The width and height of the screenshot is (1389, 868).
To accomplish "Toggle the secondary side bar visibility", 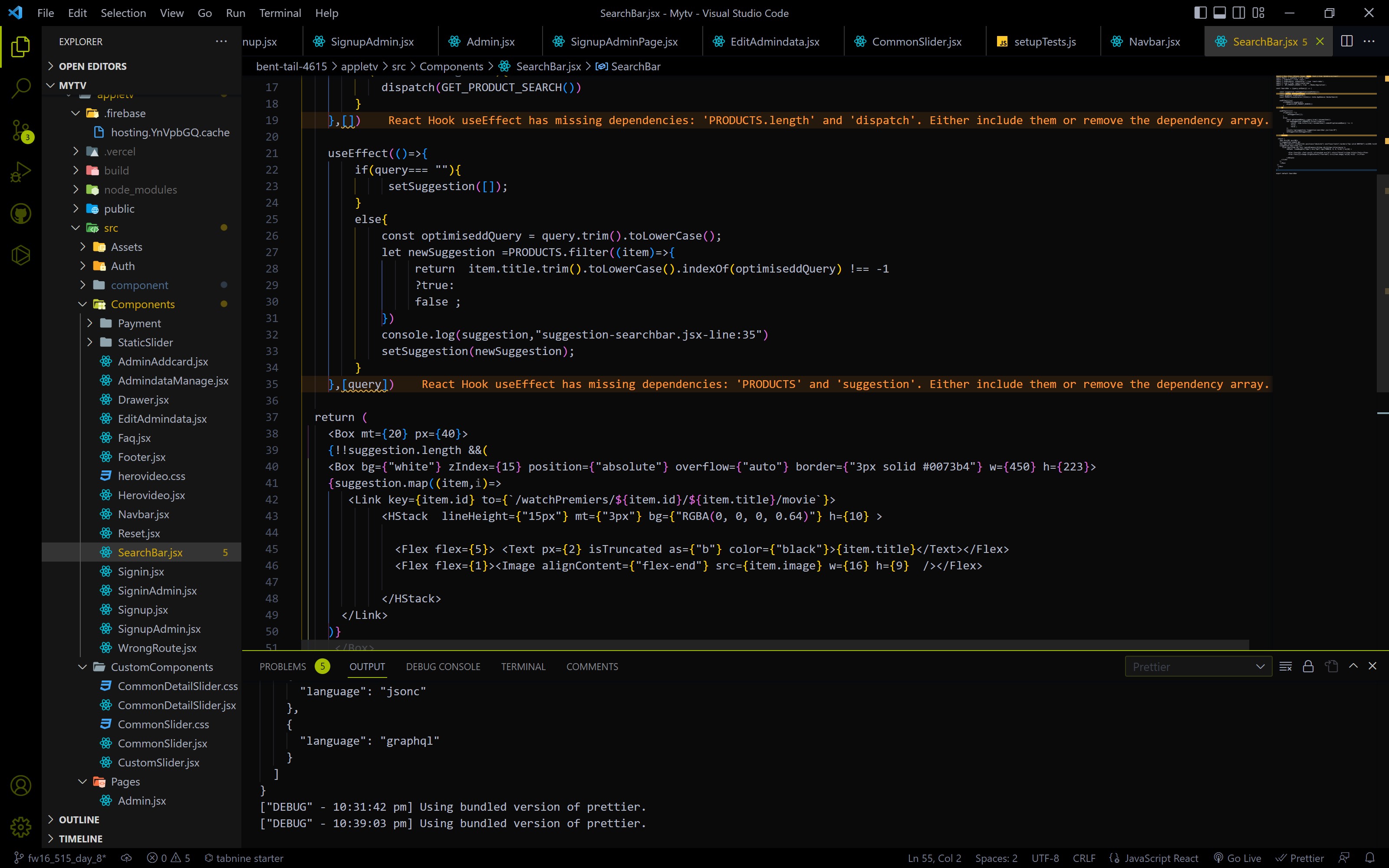I will tap(1239, 13).
